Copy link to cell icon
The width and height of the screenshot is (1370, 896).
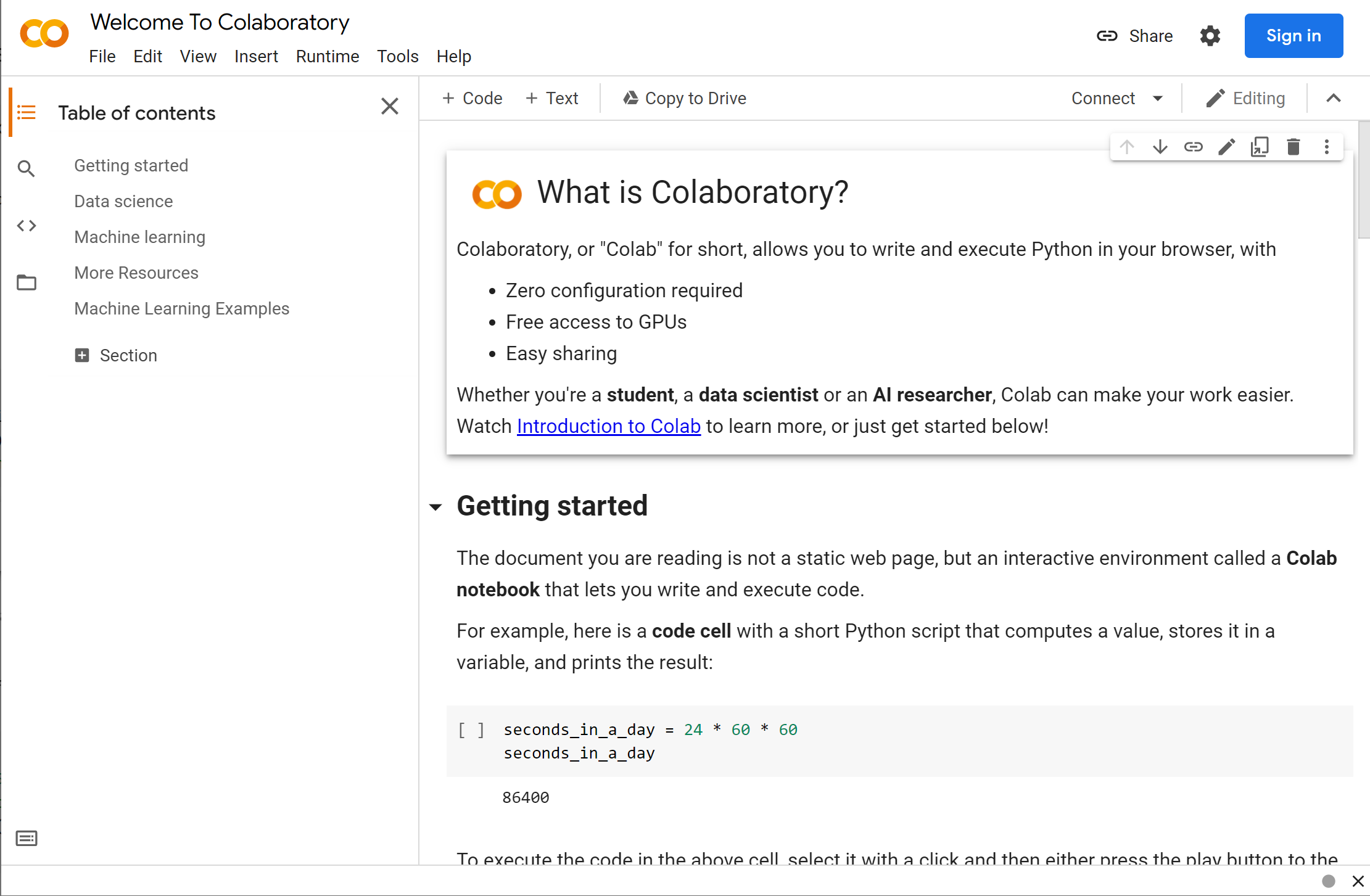pos(1194,147)
